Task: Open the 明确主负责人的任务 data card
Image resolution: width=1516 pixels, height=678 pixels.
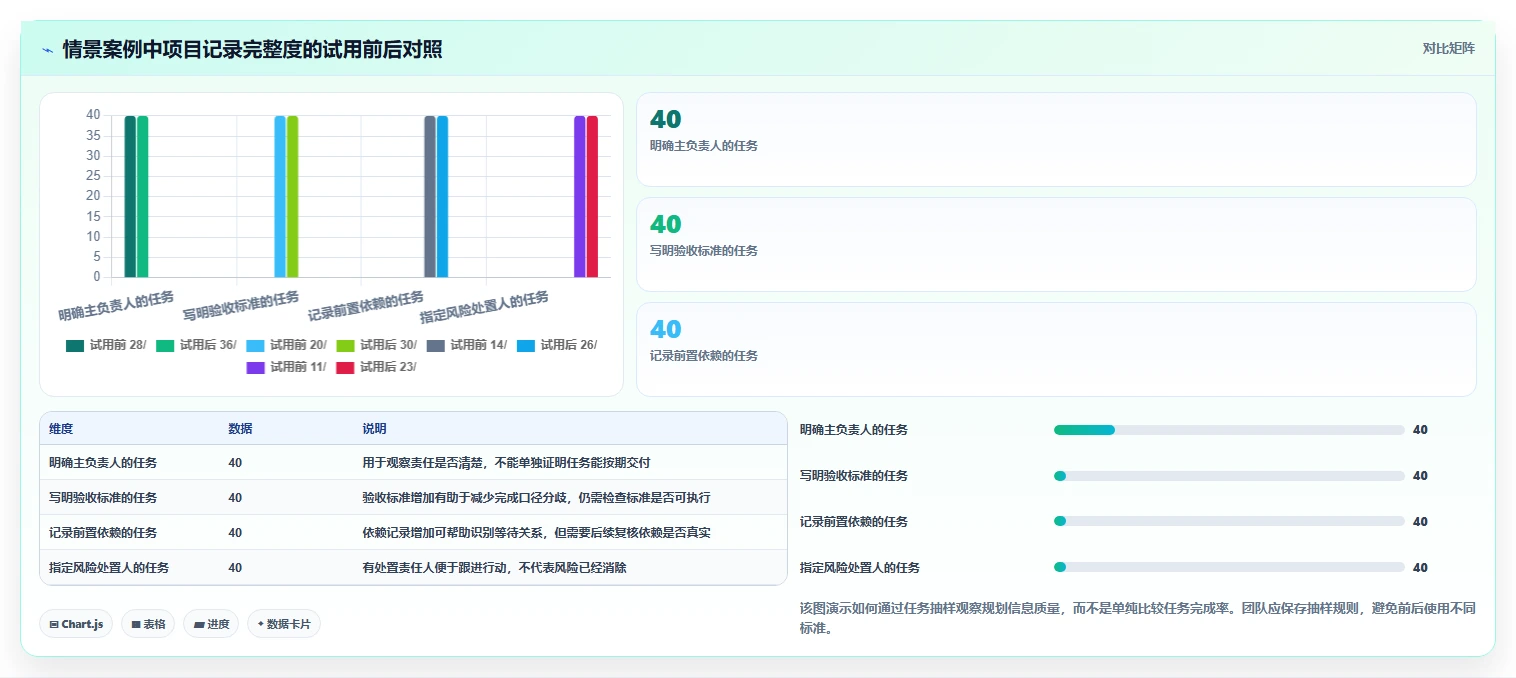Action: click(1056, 139)
